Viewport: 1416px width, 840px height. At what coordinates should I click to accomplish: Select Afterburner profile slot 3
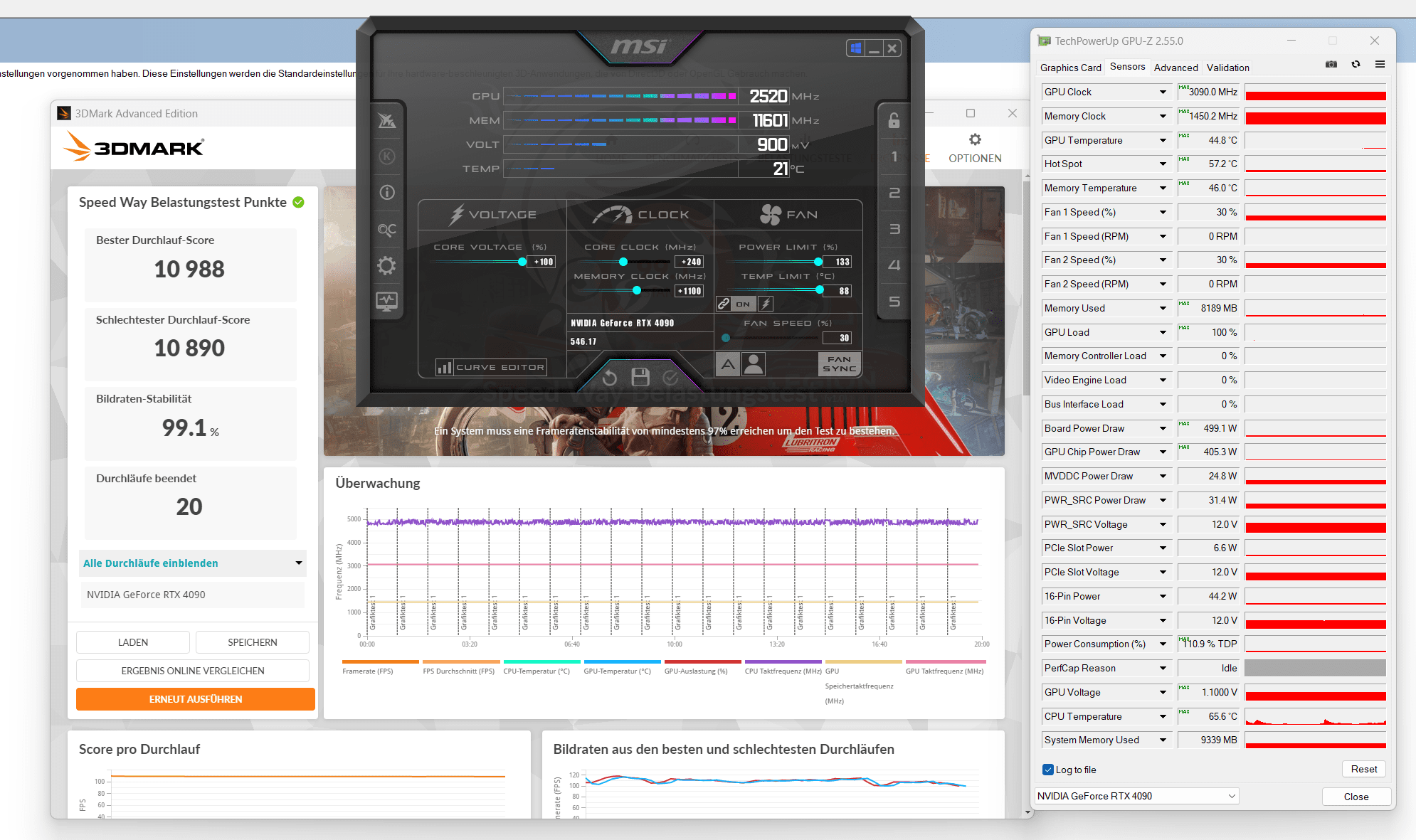894,229
